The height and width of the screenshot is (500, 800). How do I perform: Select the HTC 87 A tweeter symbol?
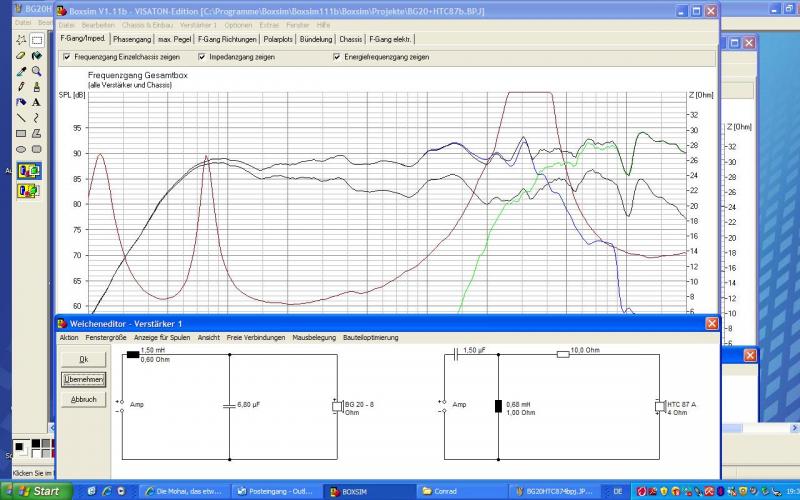(x=659, y=406)
